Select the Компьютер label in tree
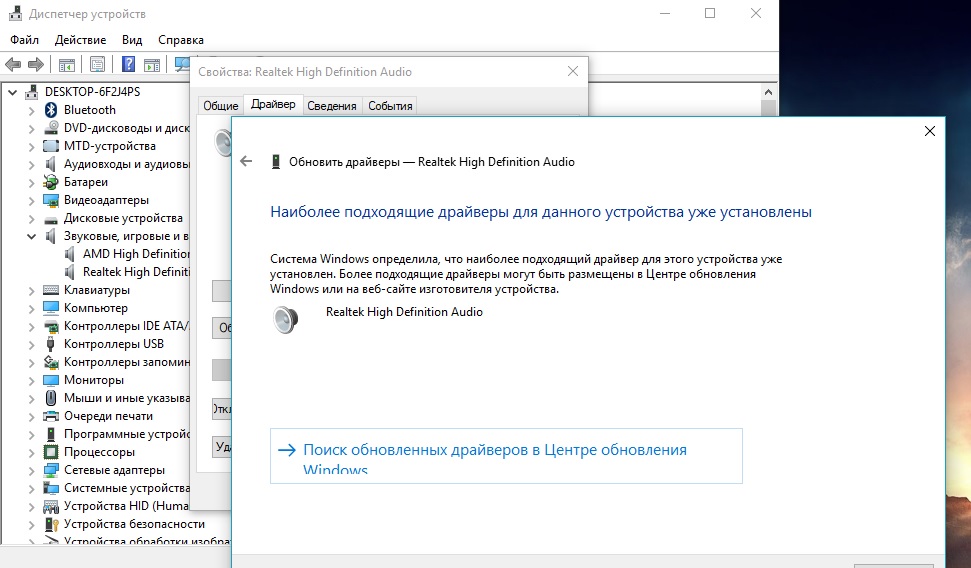Screen dimensions: 971x568 coord(96,308)
